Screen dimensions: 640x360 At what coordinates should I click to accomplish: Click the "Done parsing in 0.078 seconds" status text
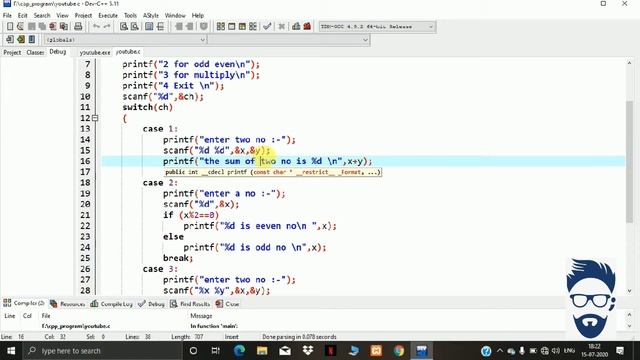[x=299, y=337]
